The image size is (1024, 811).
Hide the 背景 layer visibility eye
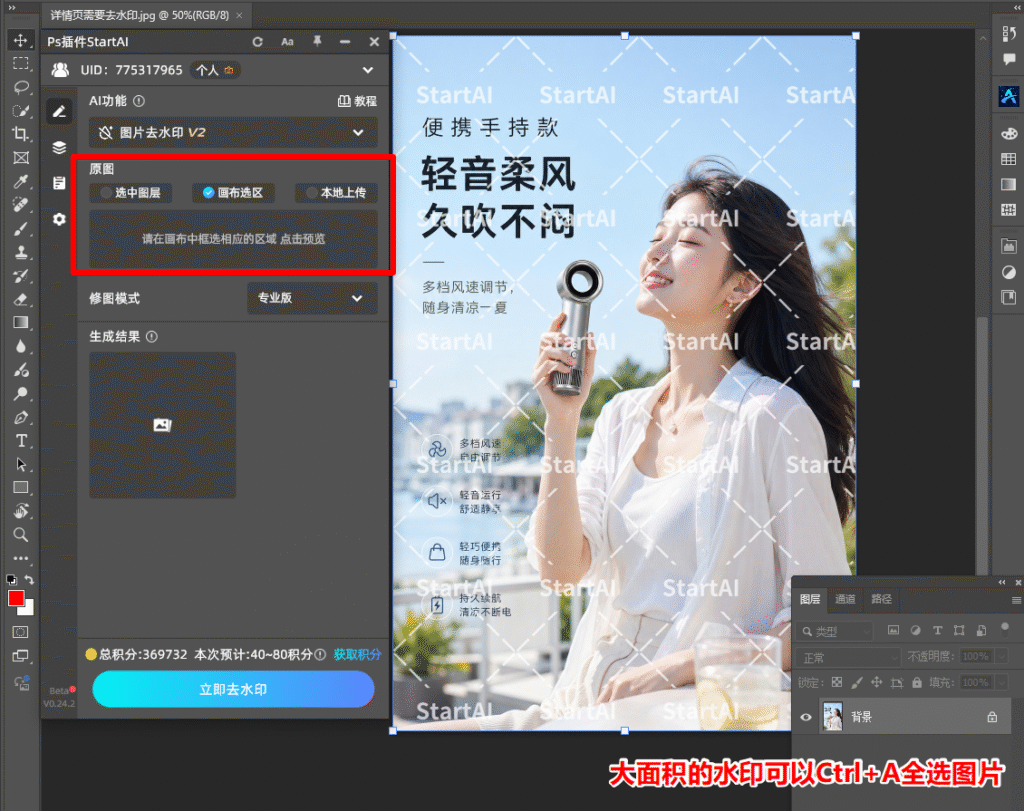point(806,717)
